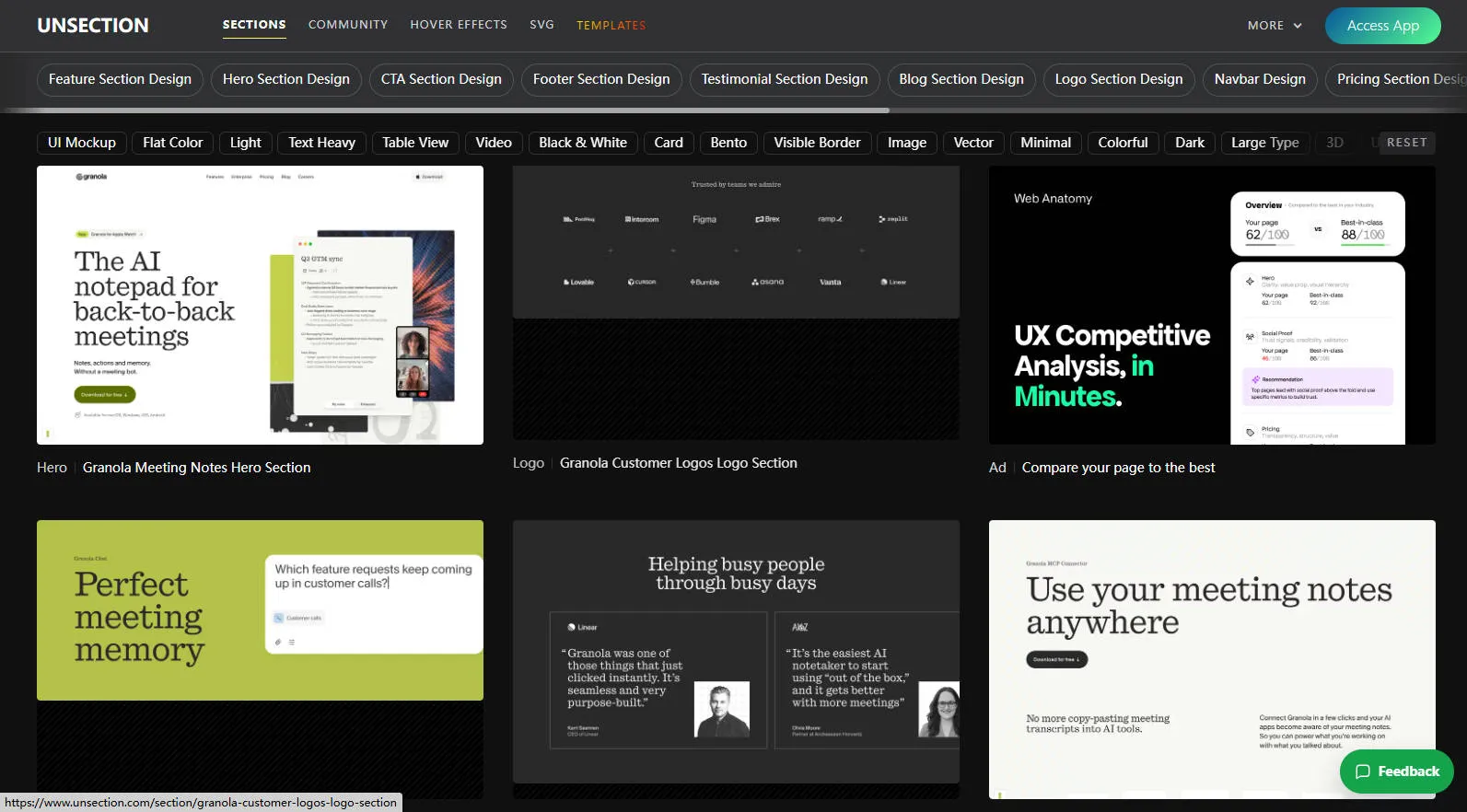This screenshot has height=812, width=1467.
Task: Open the Web Anatomy ad thumbnail
Action: (x=1212, y=305)
